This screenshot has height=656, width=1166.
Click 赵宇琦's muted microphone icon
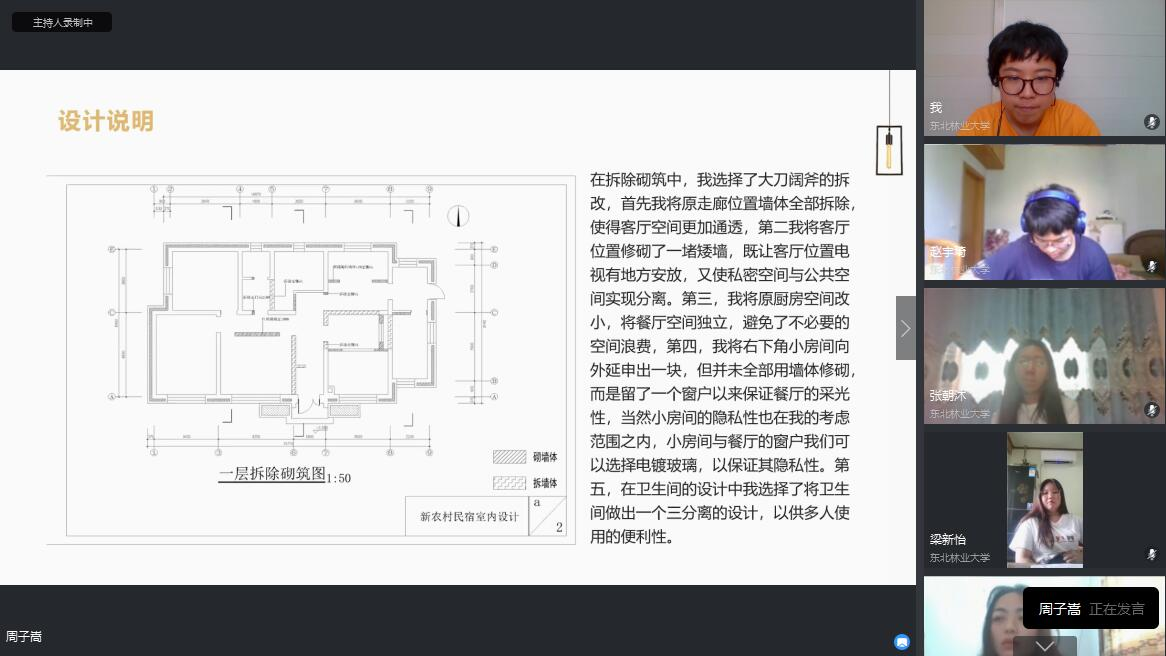click(x=1152, y=267)
